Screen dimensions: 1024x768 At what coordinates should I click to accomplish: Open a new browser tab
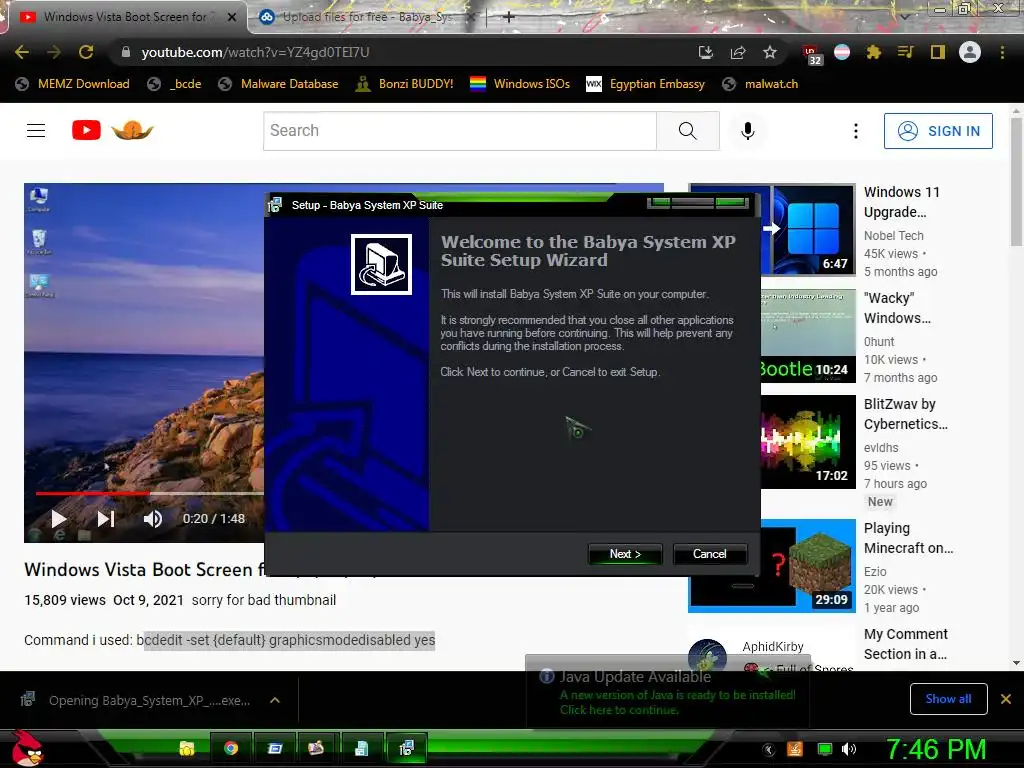tap(509, 17)
